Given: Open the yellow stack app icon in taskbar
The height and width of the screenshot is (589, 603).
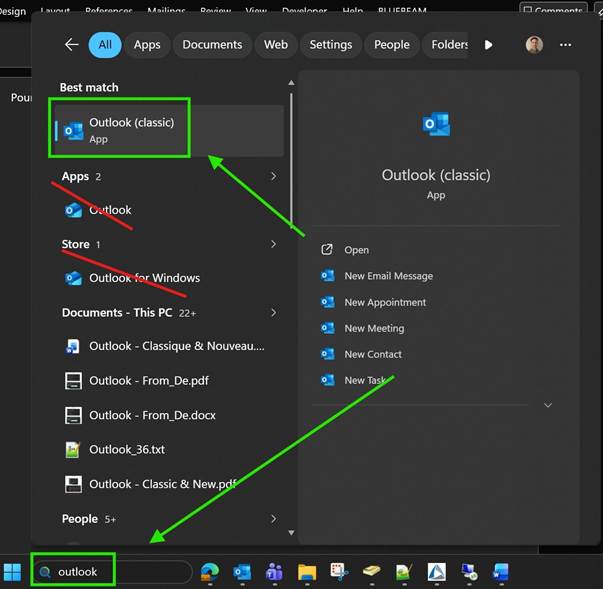Looking at the screenshot, I should 371,572.
